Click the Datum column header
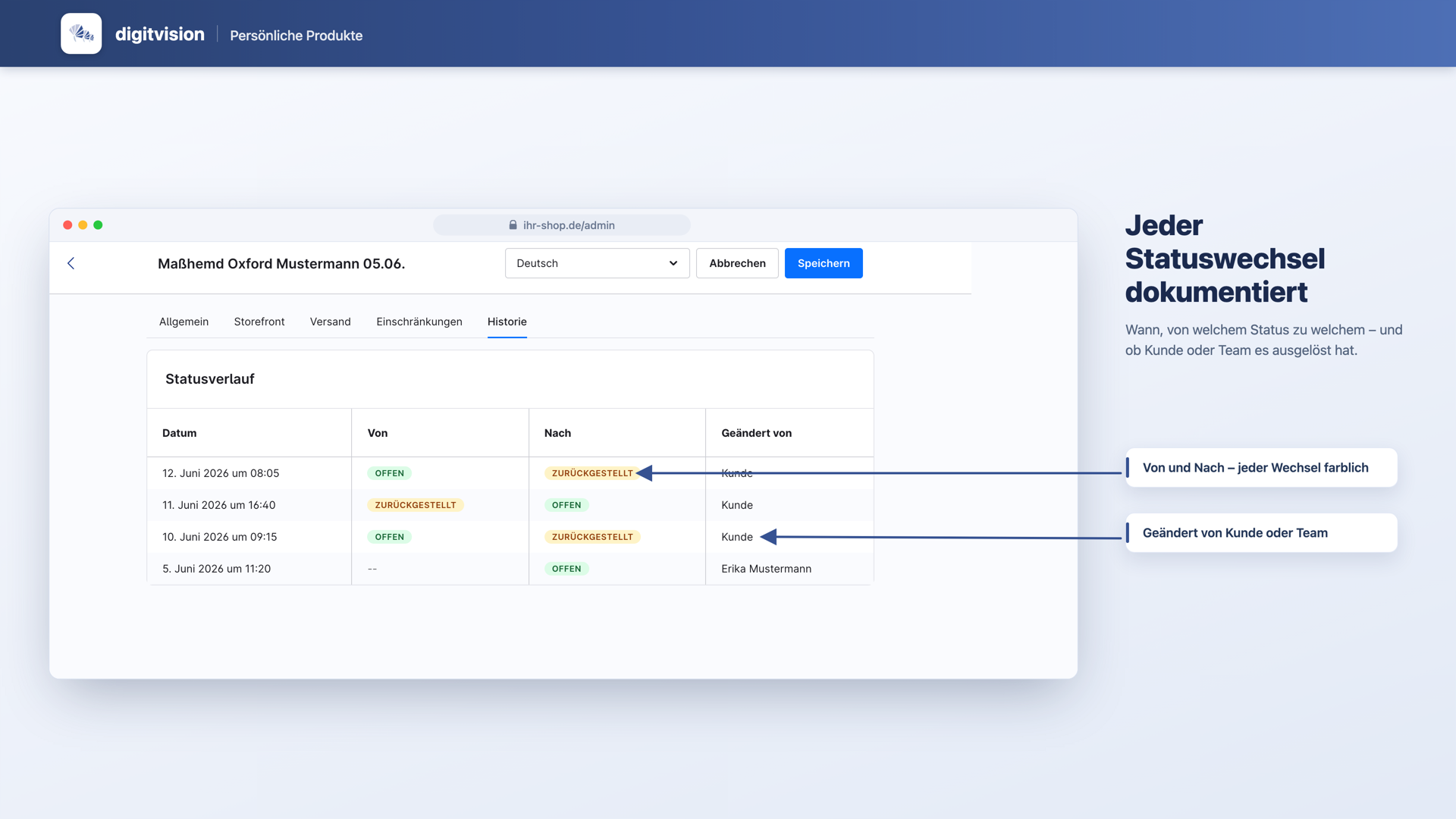The image size is (1456, 819). [x=180, y=433]
